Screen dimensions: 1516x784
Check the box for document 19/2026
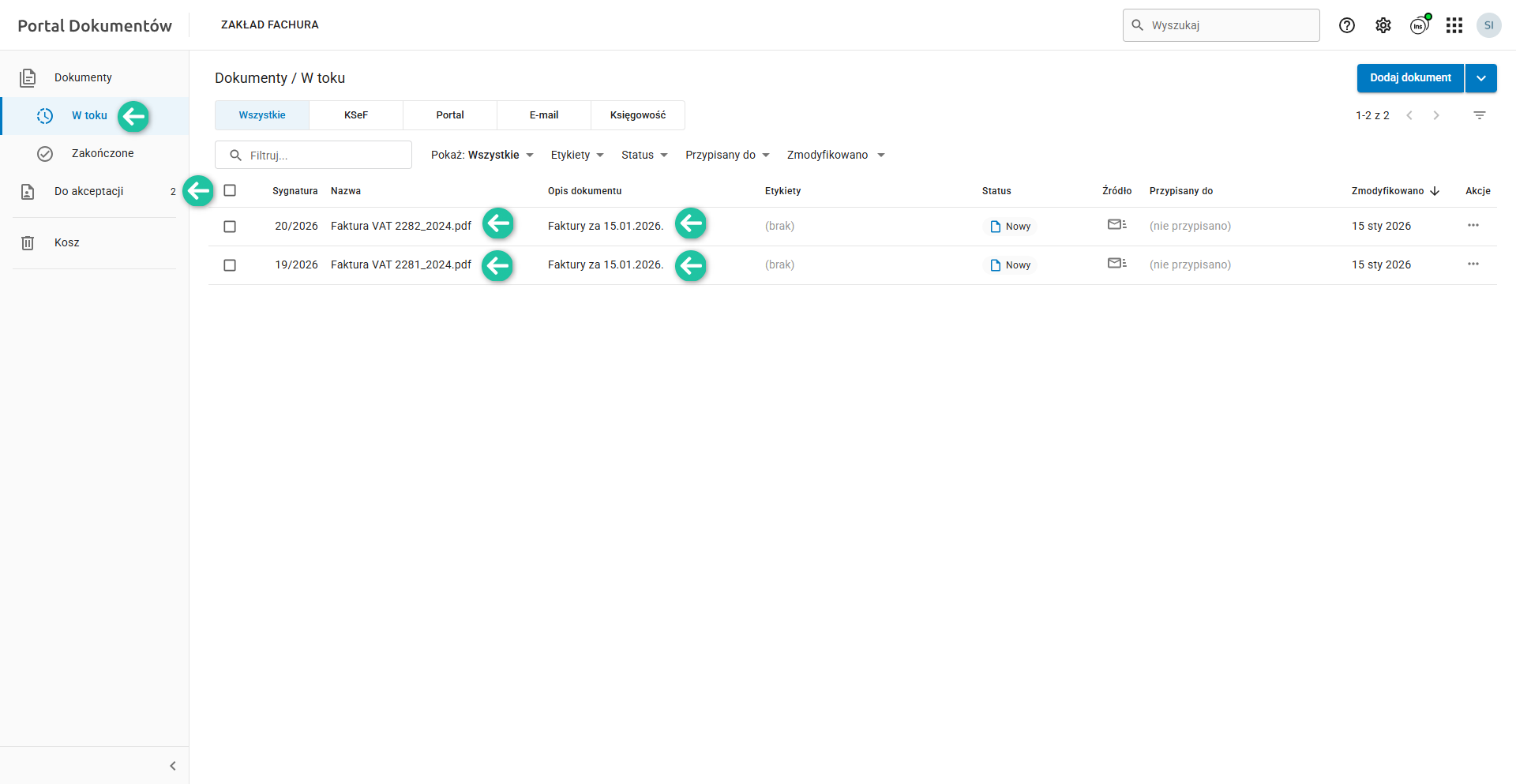click(x=230, y=265)
